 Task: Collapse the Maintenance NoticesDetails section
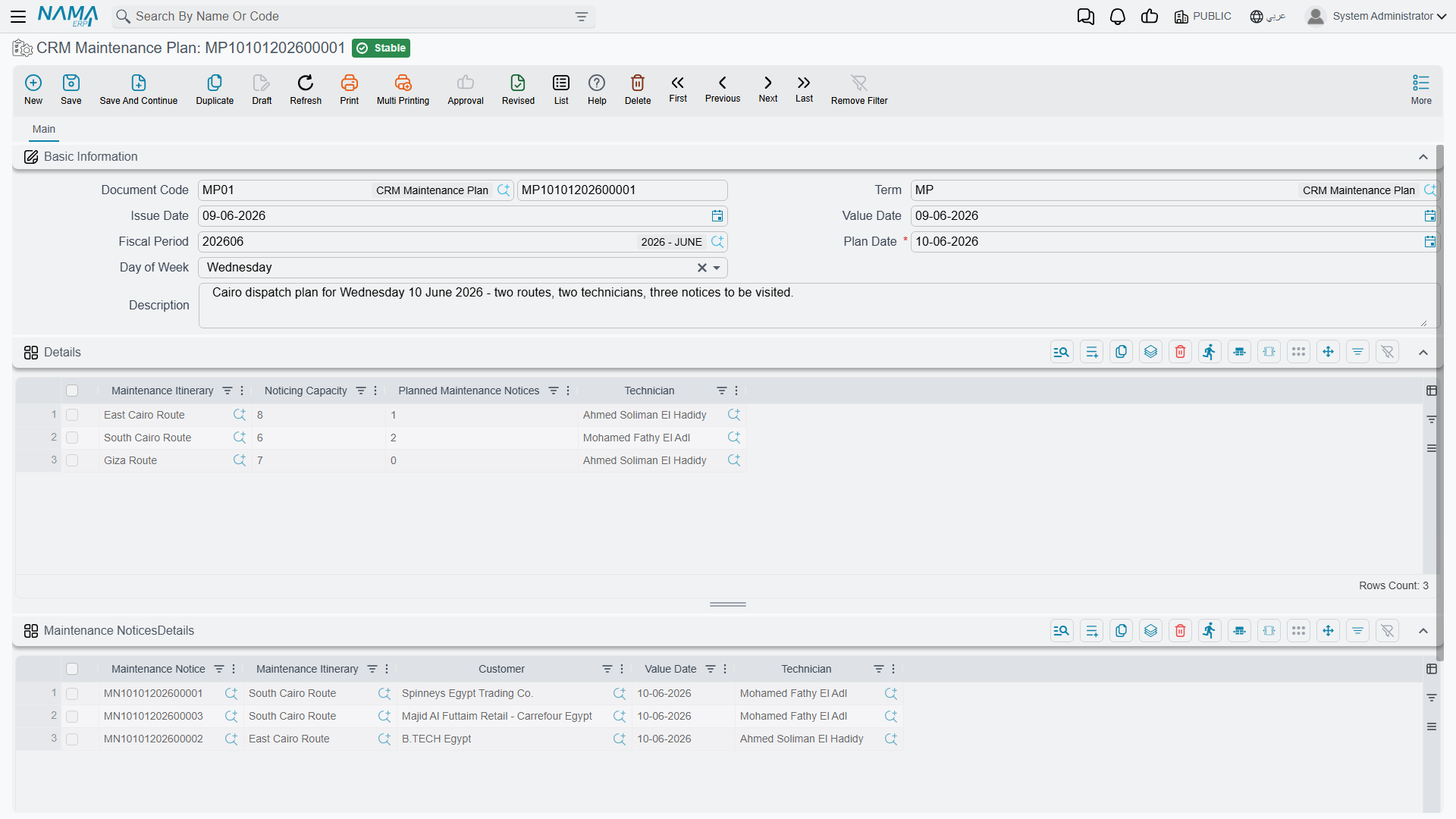click(1423, 631)
